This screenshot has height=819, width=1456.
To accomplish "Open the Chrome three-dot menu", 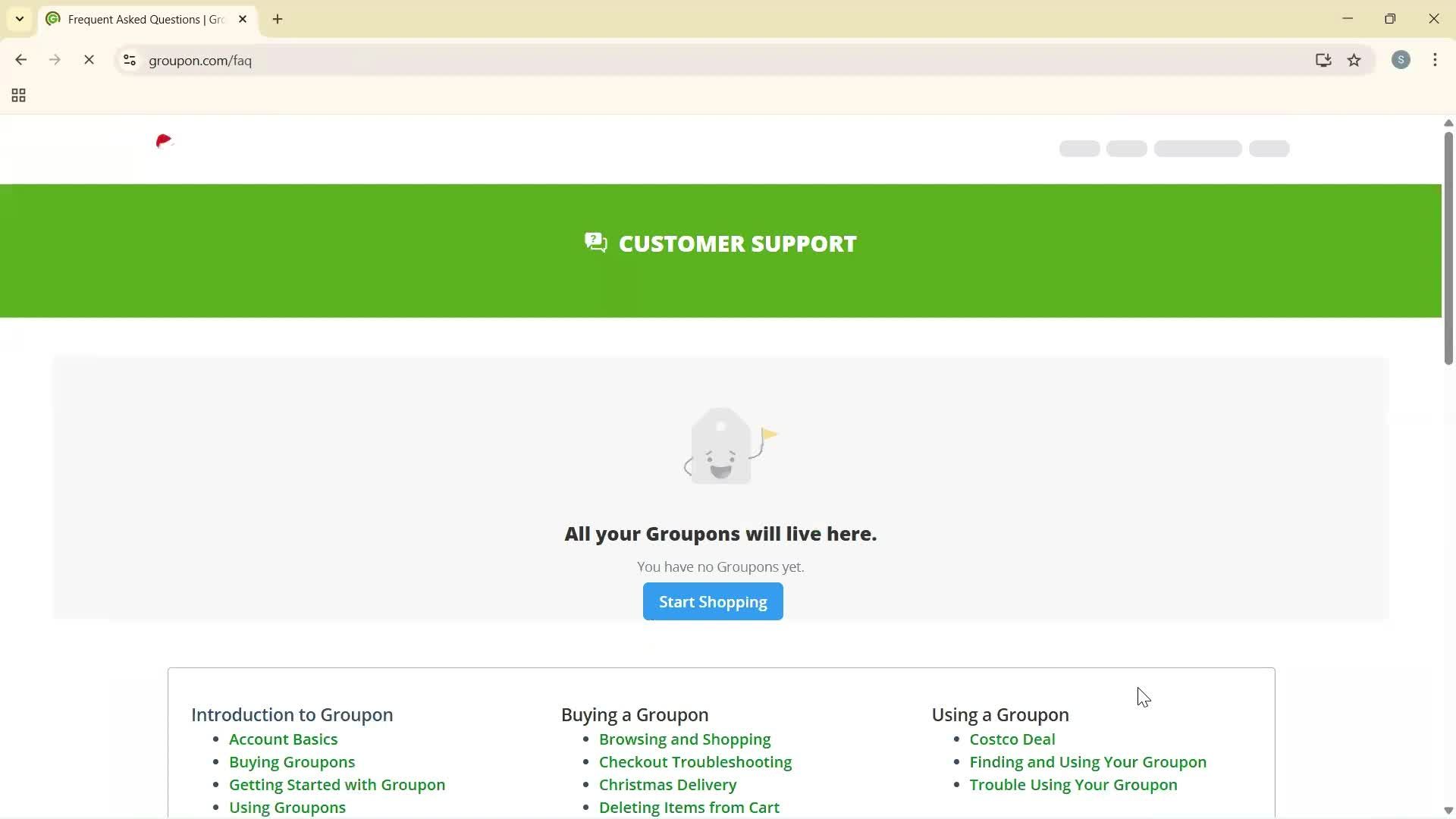I will [x=1436, y=60].
